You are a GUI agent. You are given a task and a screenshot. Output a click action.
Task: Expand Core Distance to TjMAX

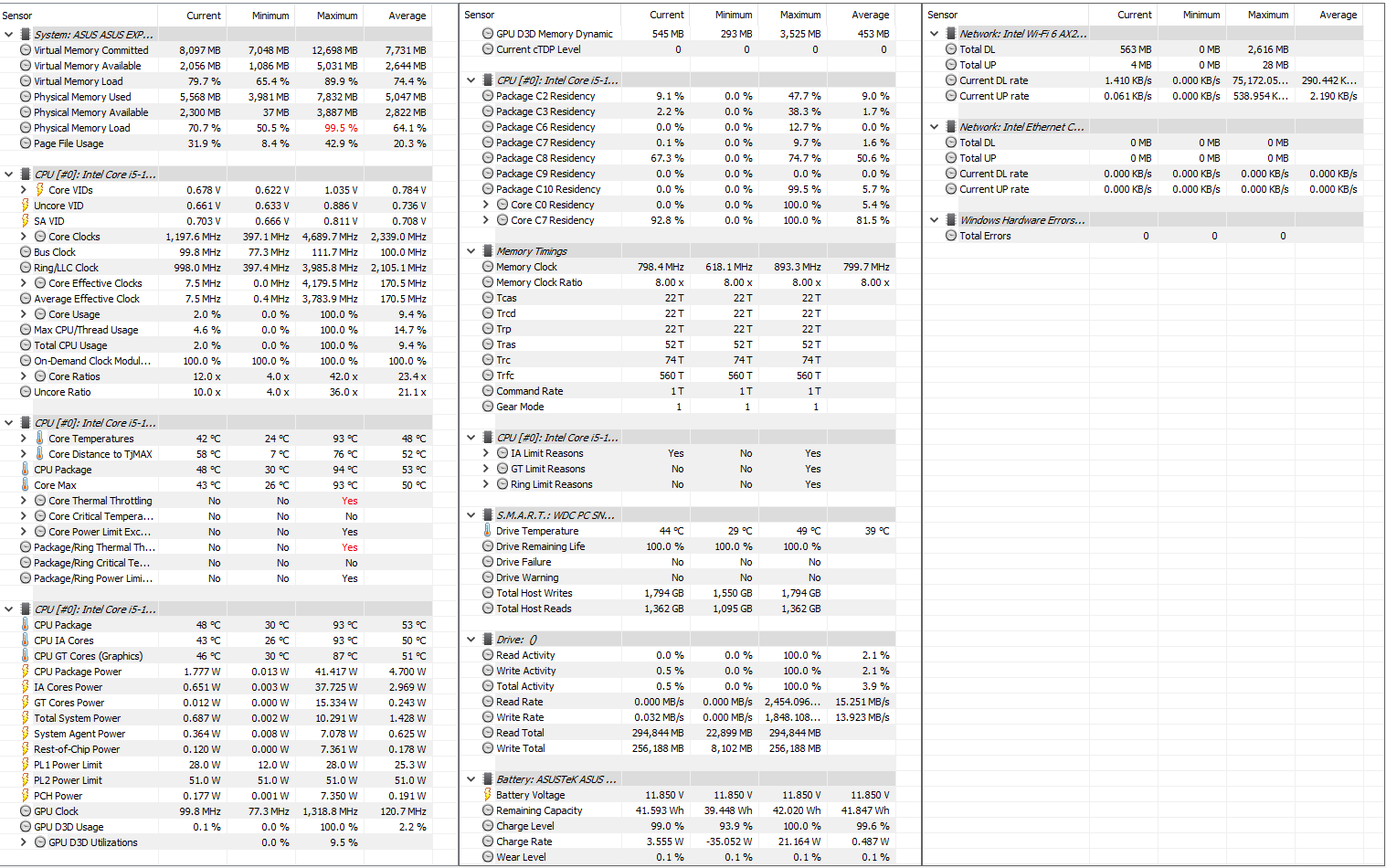tap(24, 454)
